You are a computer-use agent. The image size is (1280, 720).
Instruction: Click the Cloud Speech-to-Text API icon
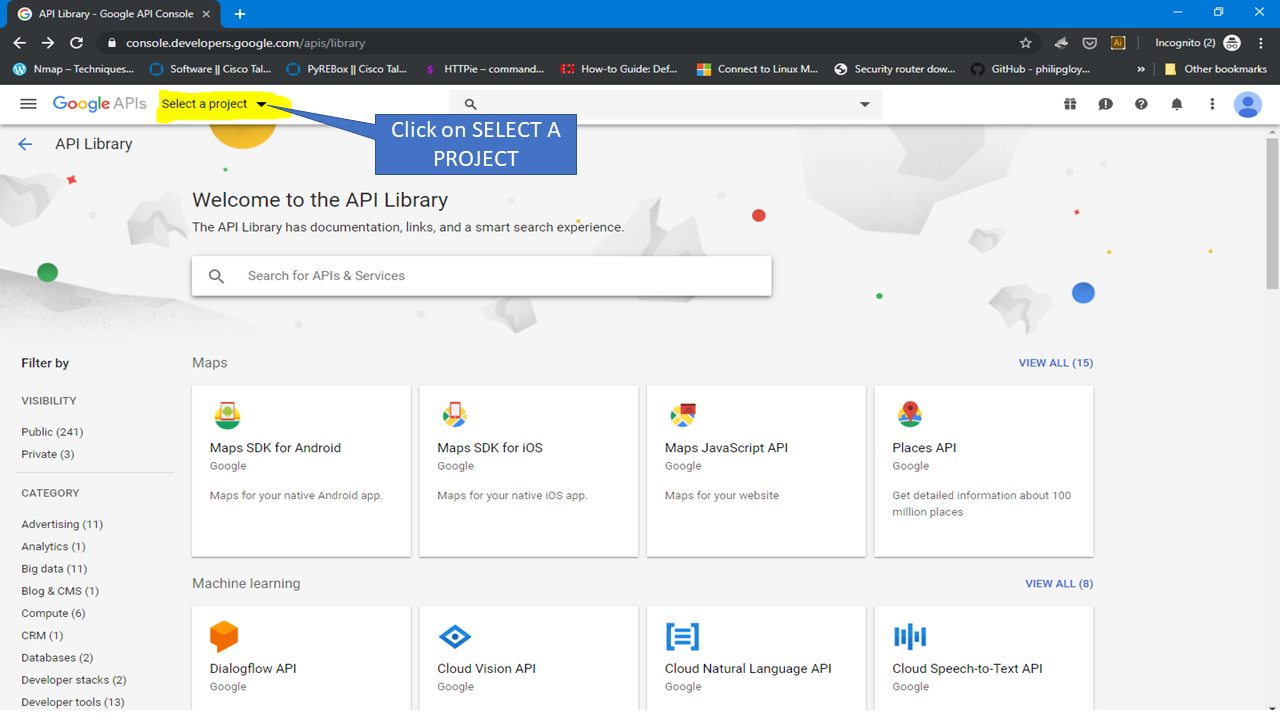point(910,636)
